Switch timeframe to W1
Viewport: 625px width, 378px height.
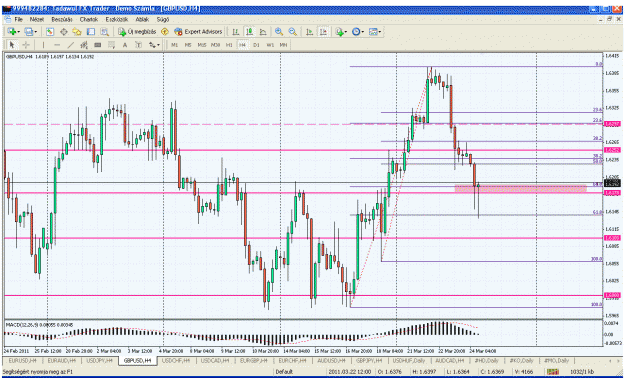point(270,45)
